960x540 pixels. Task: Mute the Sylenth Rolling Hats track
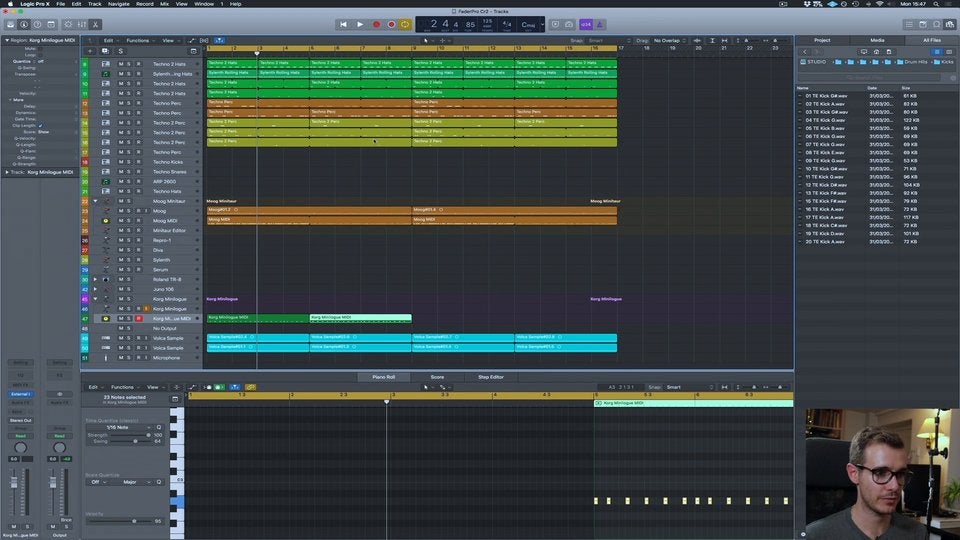[x=120, y=73]
